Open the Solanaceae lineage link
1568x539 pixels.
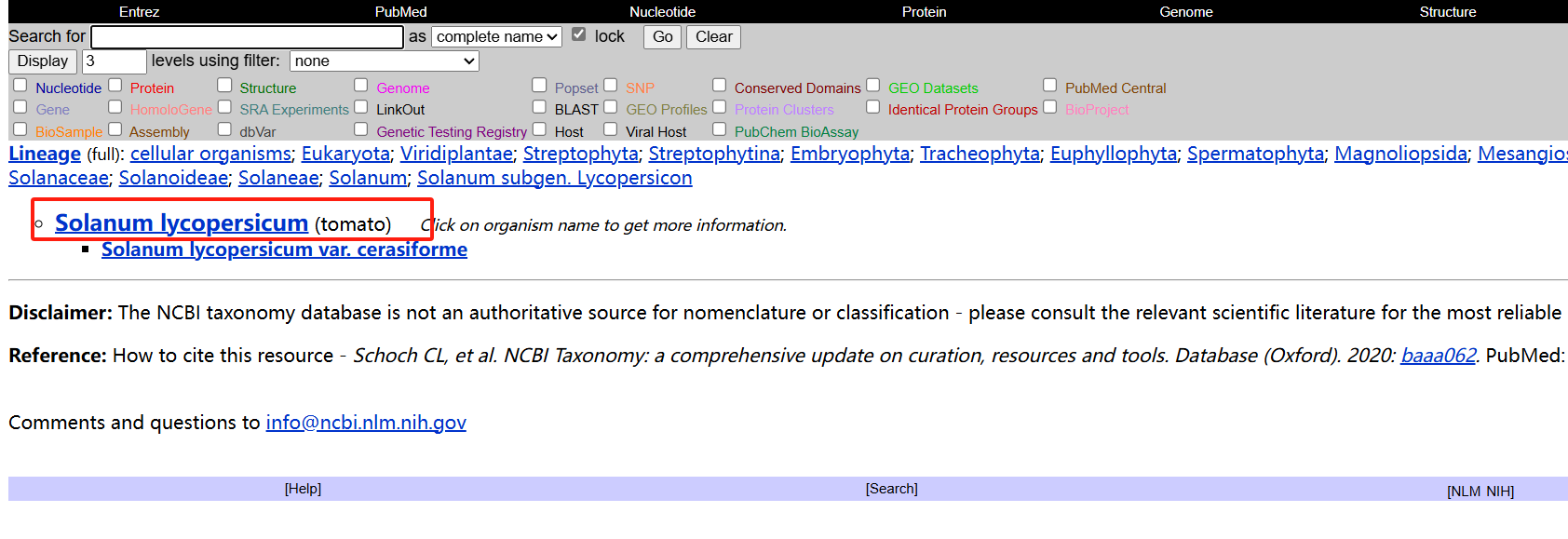tap(59, 178)
